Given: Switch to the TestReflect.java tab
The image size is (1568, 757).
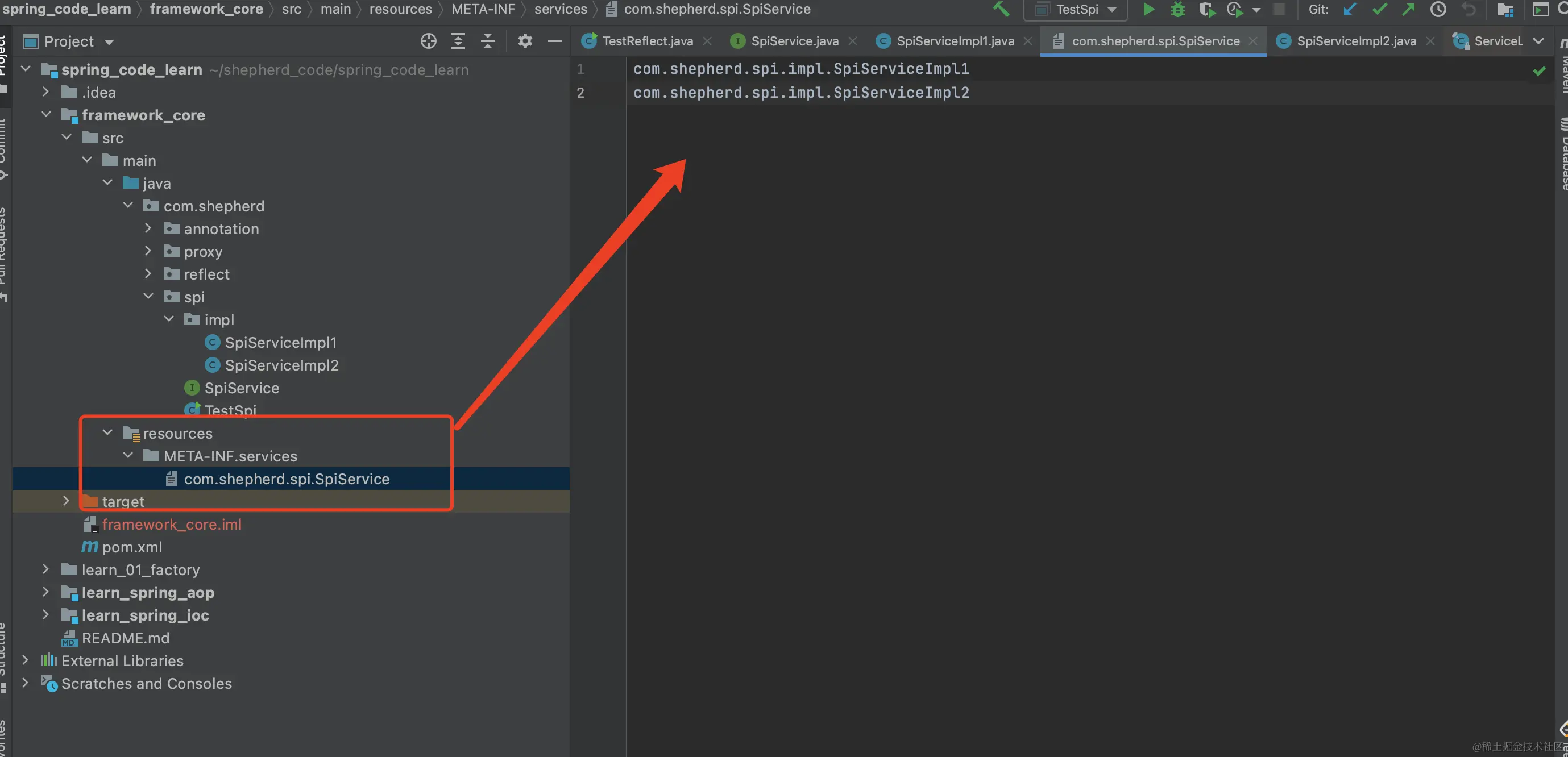Looking at the screenshot, I should click(648, 41).
